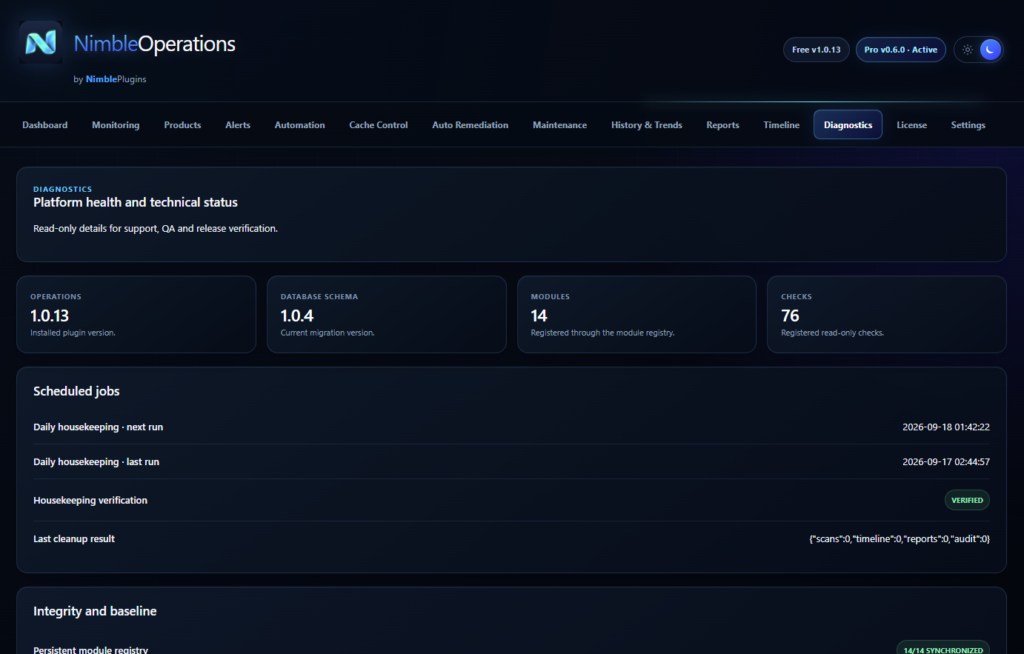Viewport: 1024px width, 654px height.
Task: Click 'Persistent module registry' row label
Action: 91,649
